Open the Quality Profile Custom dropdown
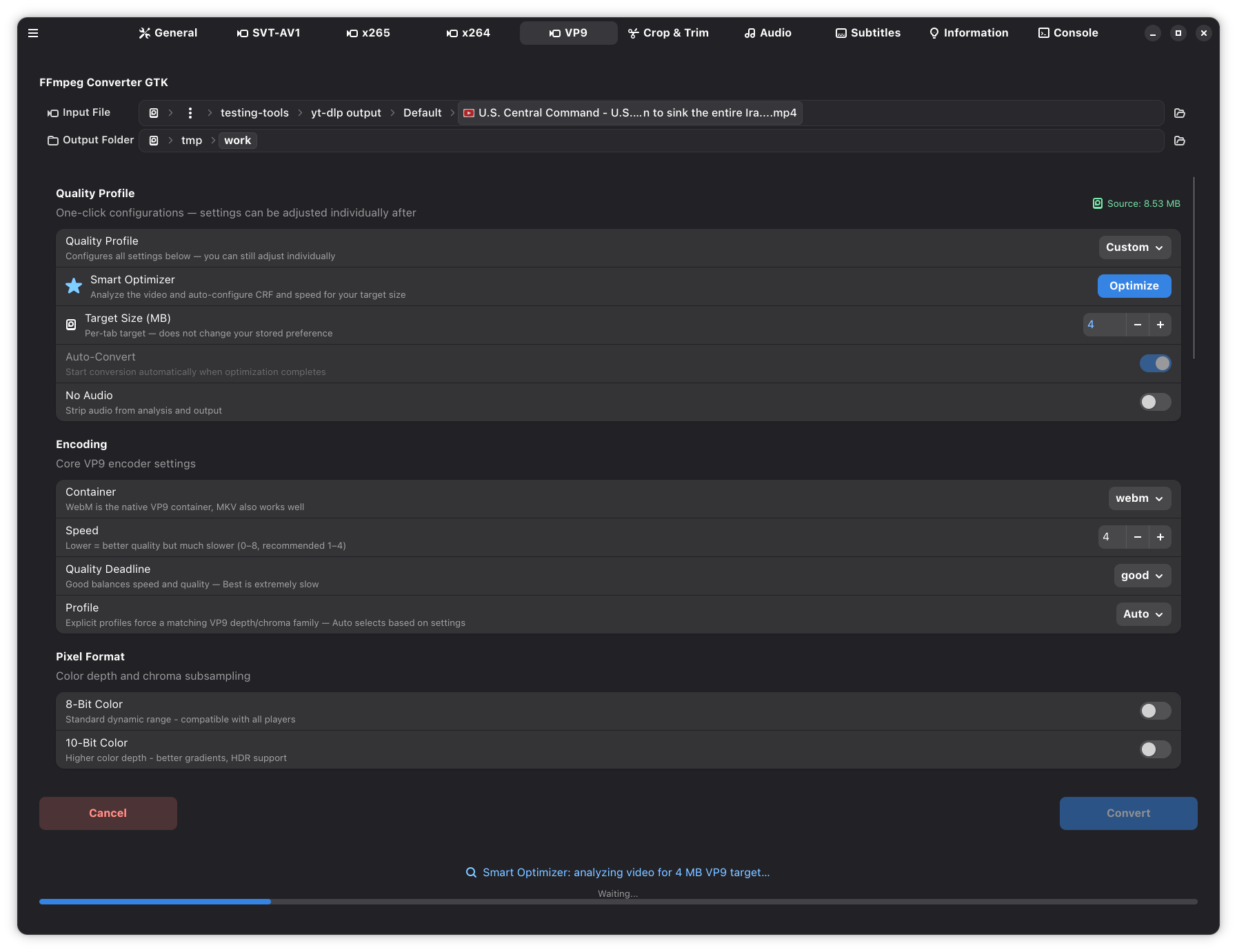 tap(1134, 247)
